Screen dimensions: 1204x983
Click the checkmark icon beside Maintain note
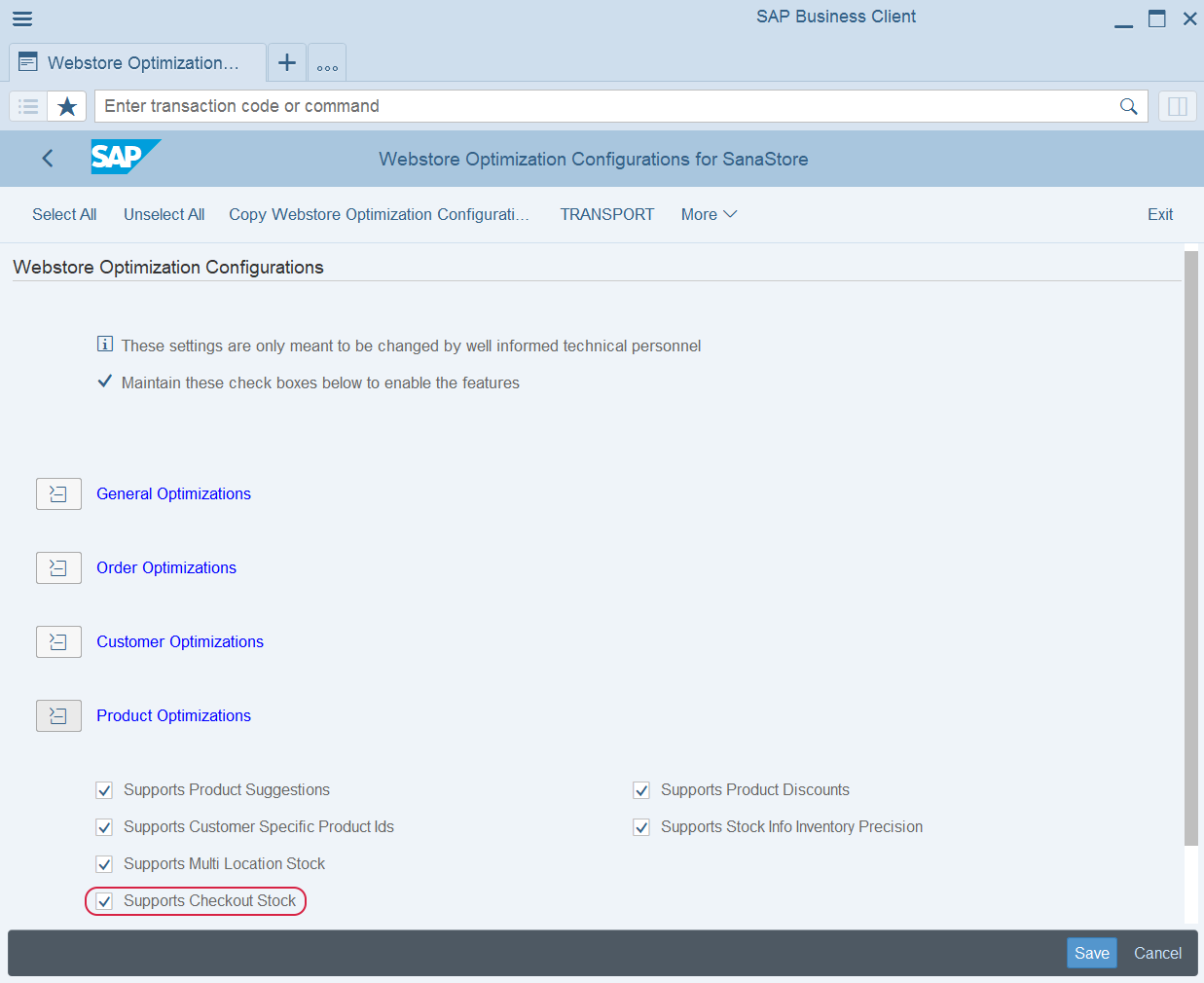click(105, 382)
